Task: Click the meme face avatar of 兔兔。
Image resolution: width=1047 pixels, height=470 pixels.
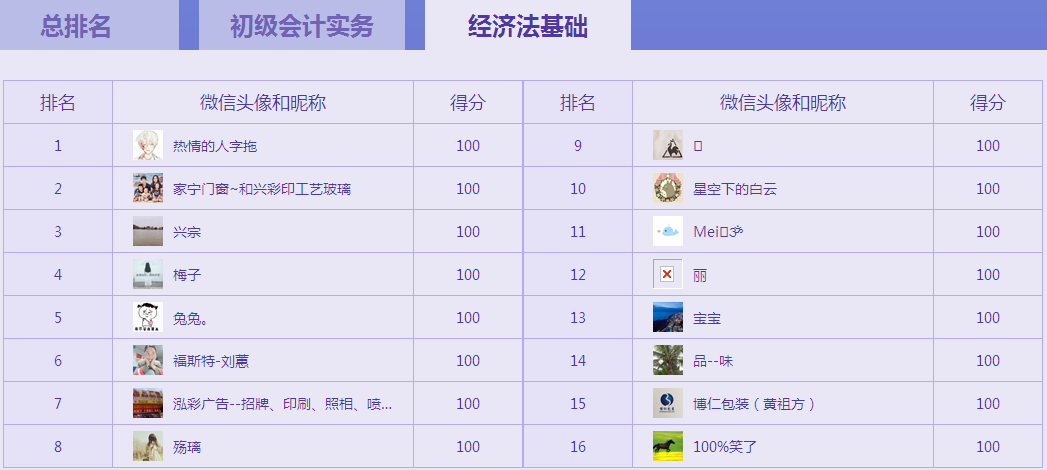Action: click(x=148, y=317)
